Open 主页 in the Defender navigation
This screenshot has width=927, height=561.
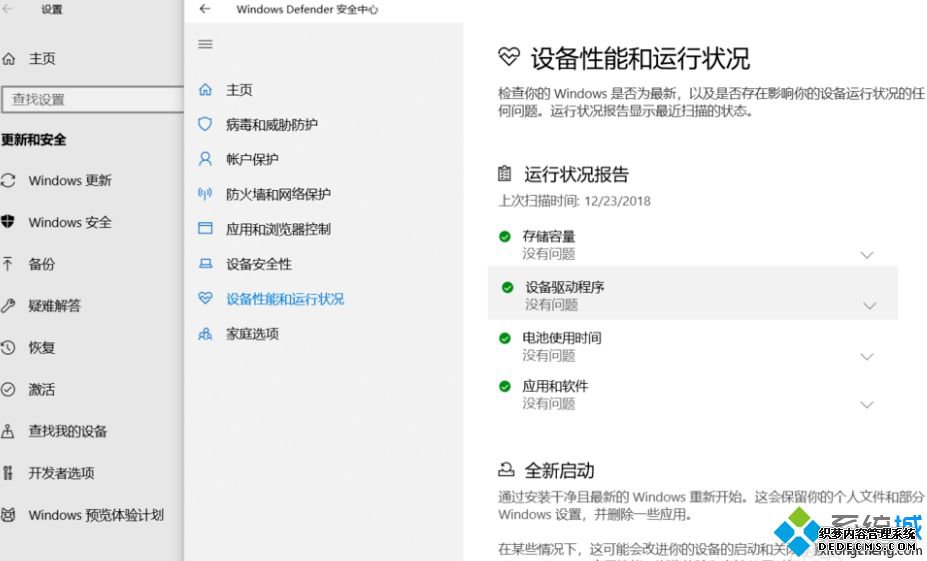[x=239, y=90]
